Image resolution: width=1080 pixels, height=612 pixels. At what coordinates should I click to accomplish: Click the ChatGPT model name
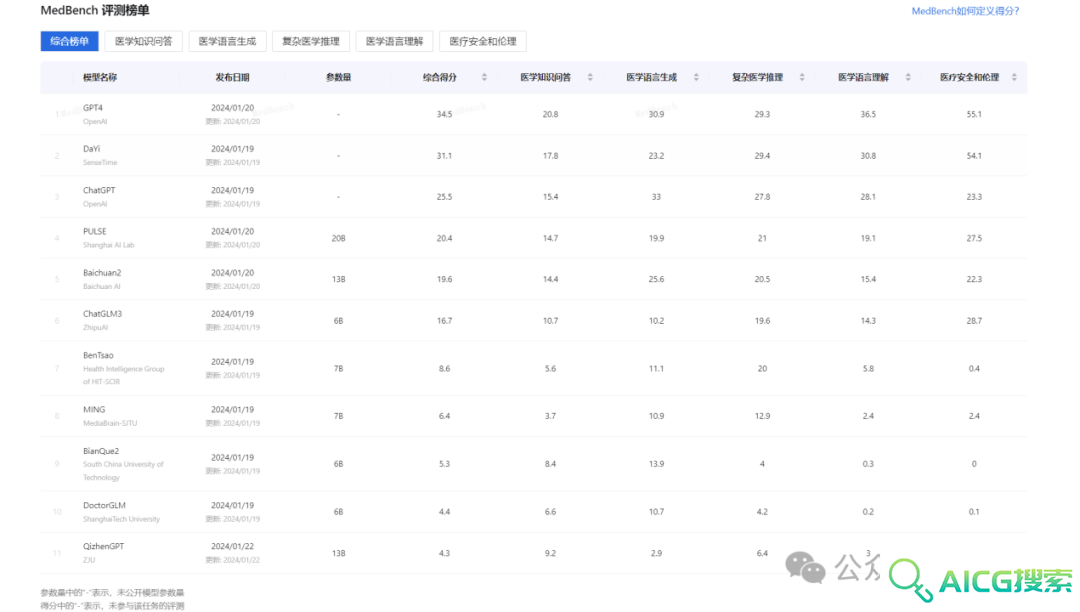click(99, 190)
